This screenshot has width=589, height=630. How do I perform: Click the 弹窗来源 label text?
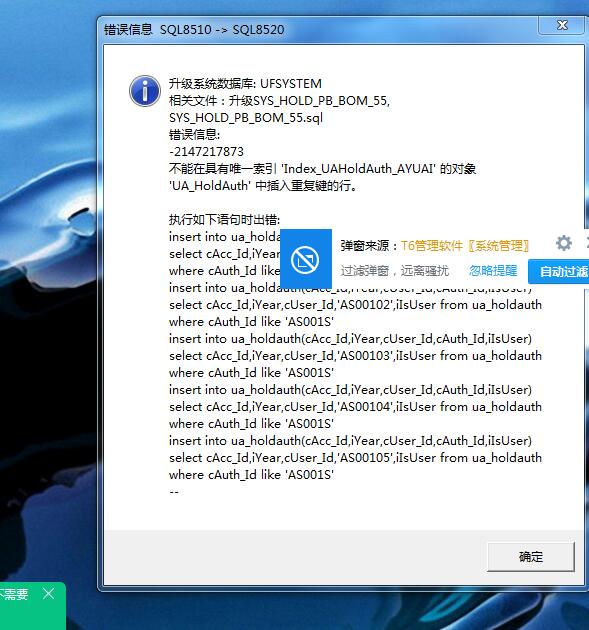point(369,245)
